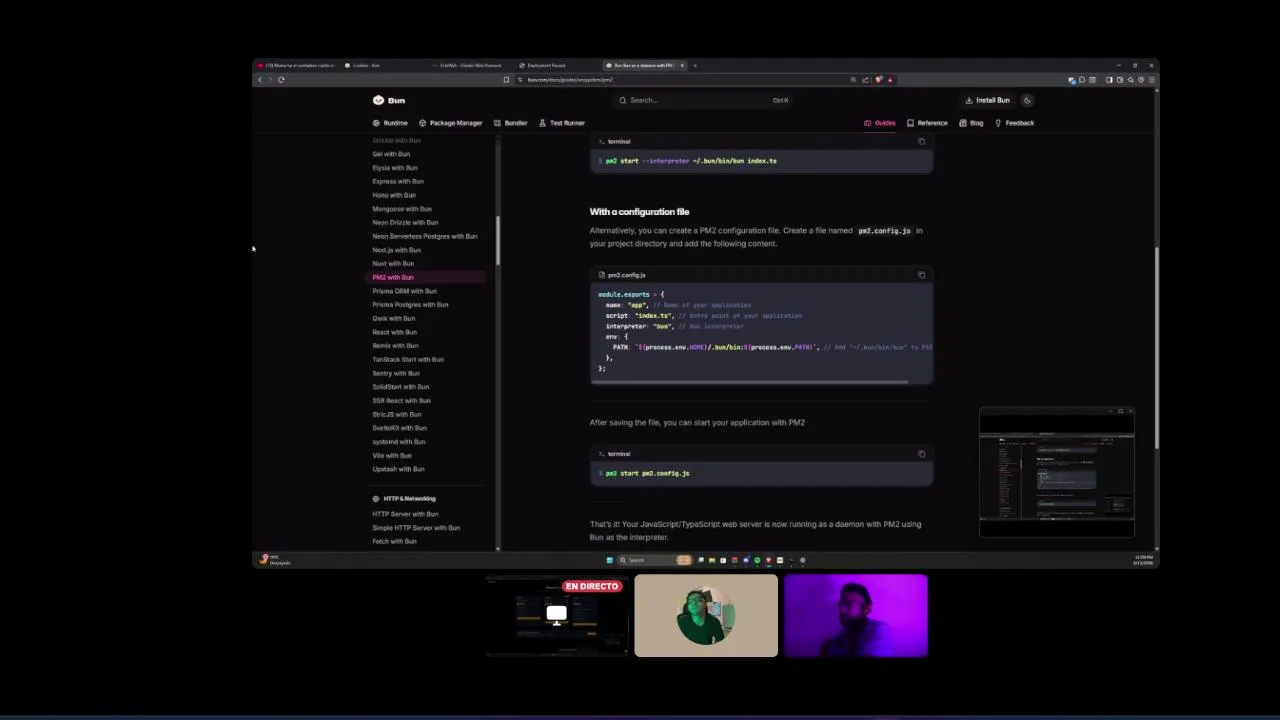This screenshot has width=1280, height=720.
Task: Open Prisma Postgres with Bun guide
Action: pyautogui.click(x=410, y=305)
